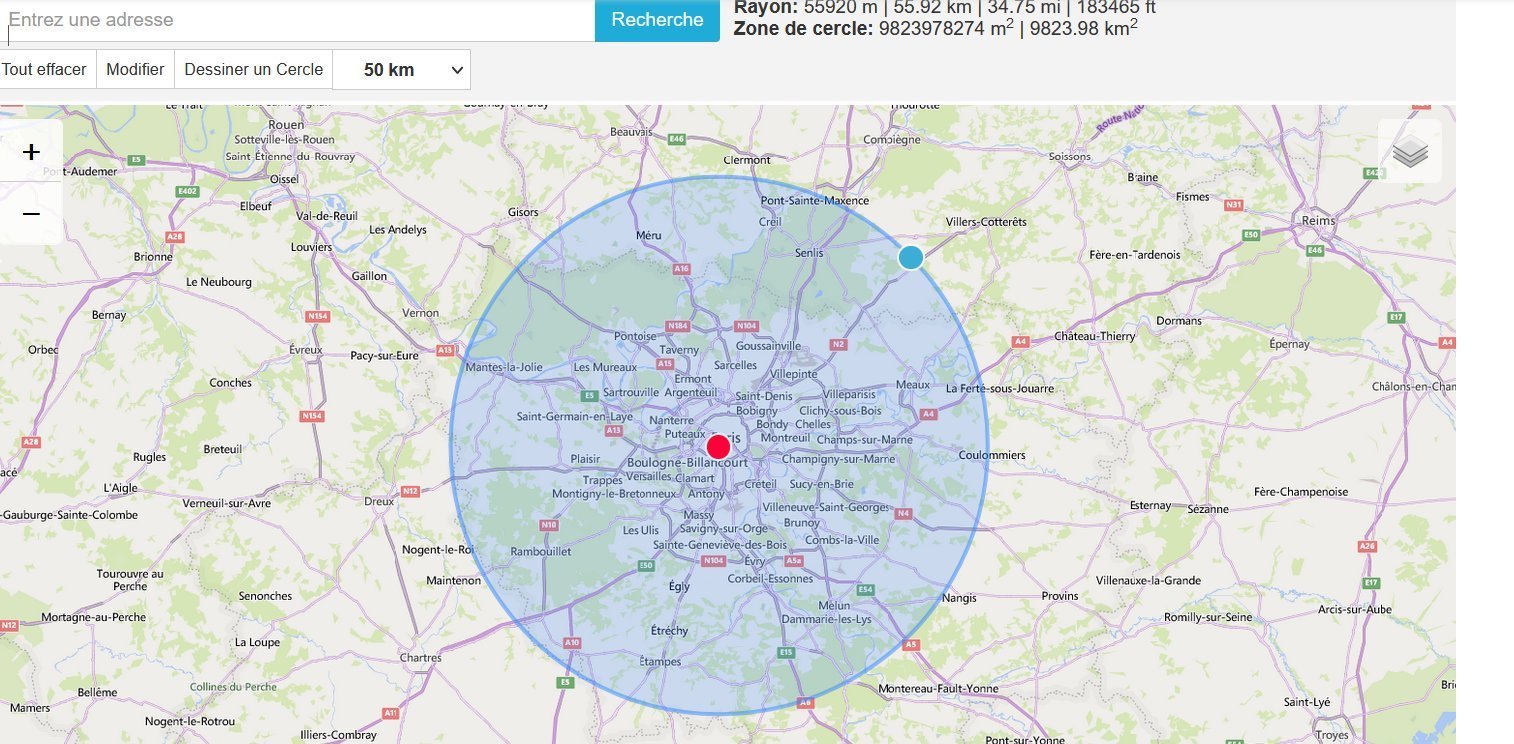Click the Mantes-la-Jolie map label
The width and height of the screenshot is (1514, 744).
coord(504,367)
